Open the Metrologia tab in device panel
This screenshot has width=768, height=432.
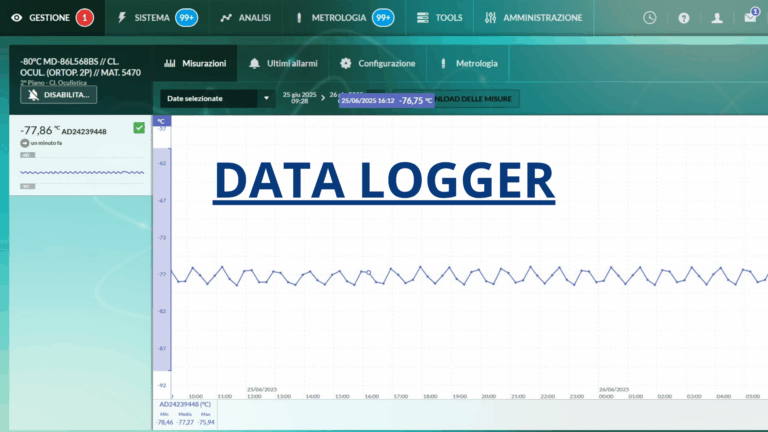point(468,63)
